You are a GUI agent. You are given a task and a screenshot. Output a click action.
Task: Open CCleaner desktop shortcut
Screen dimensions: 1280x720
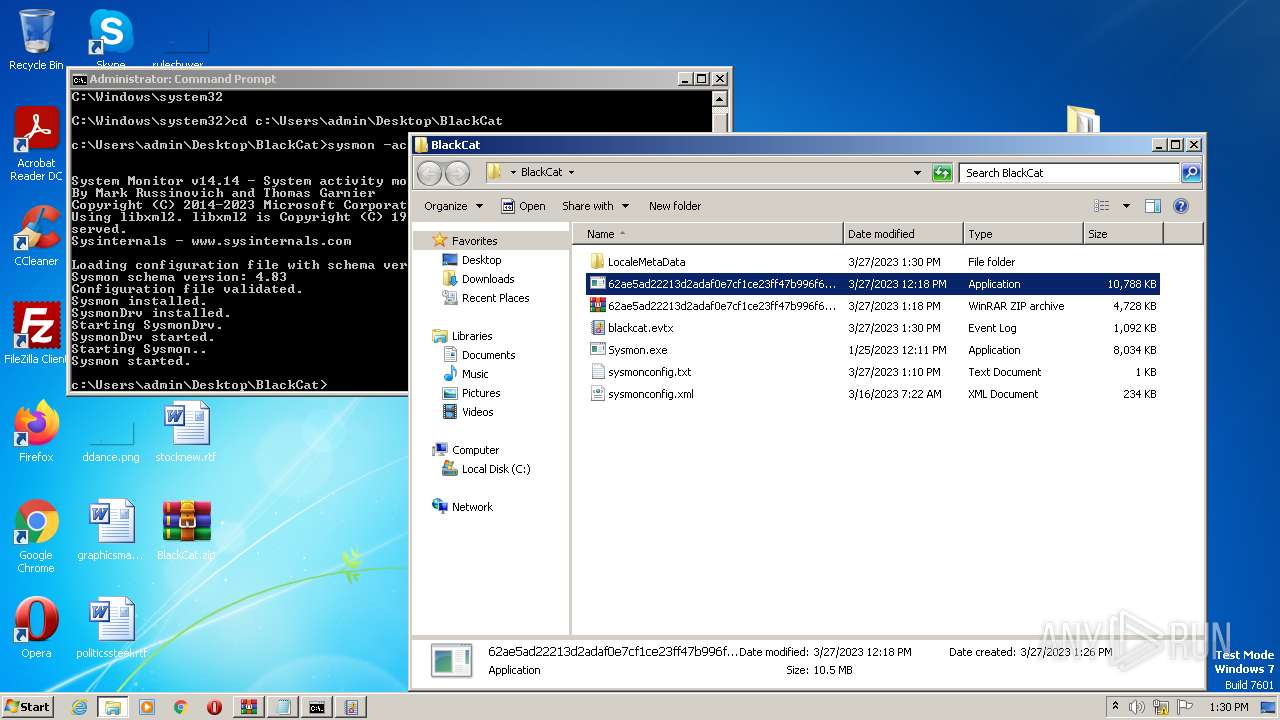[x=36, y=236]
